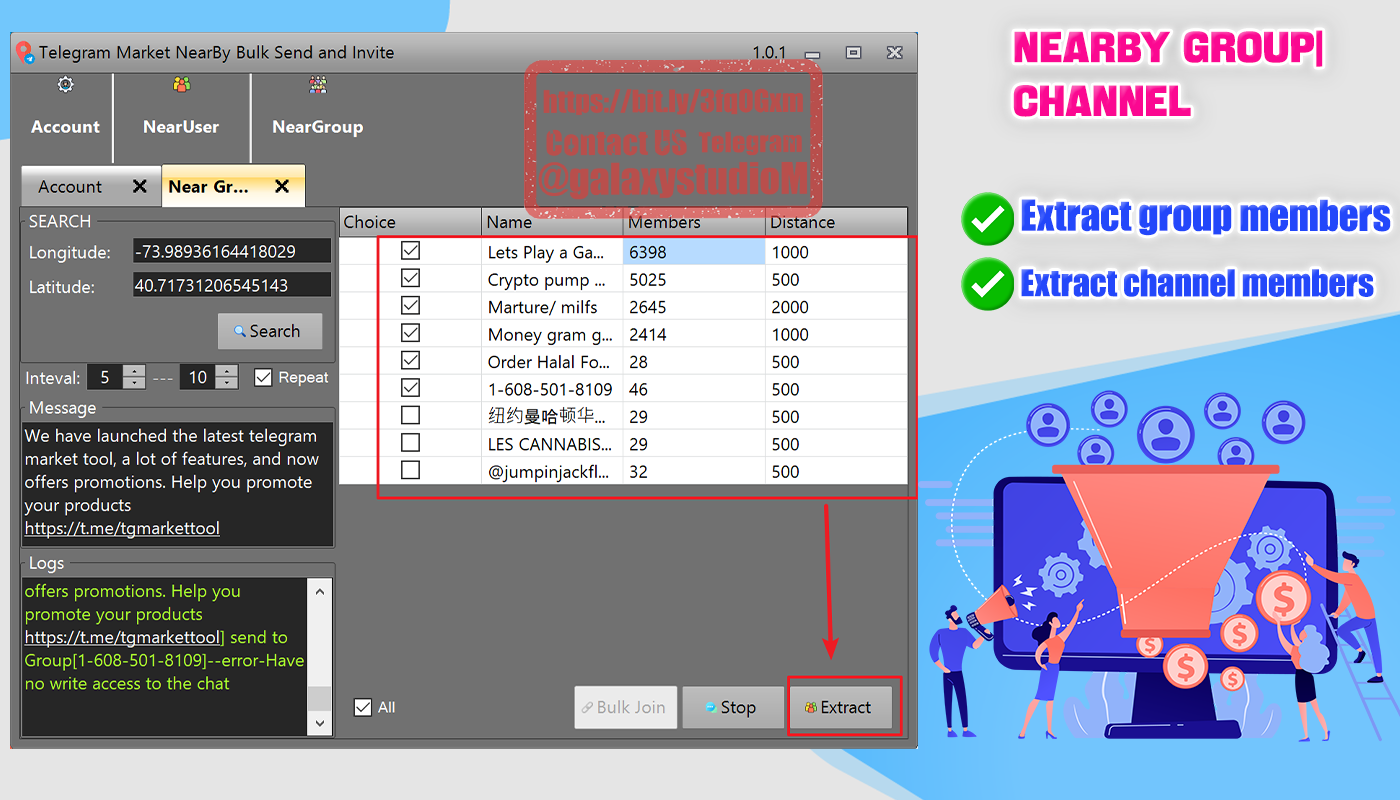
Task: Open the Account section via gear icon
Action: [64, 86]
